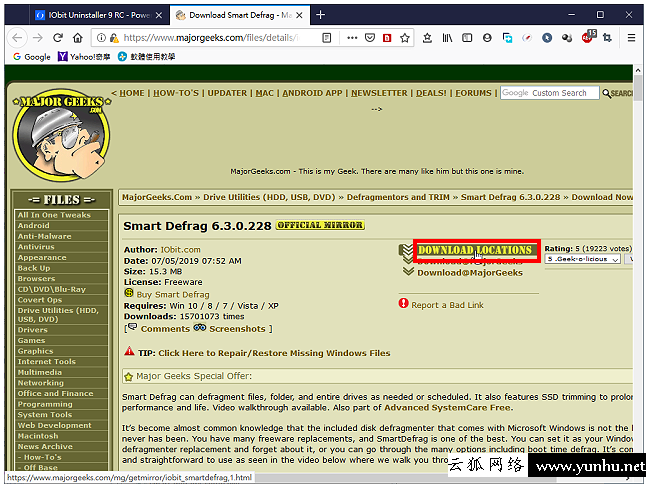This screenshot has height=488, width=649.
Task: Click the MajorGeeks logo image
Action: [x=61, y=135]
